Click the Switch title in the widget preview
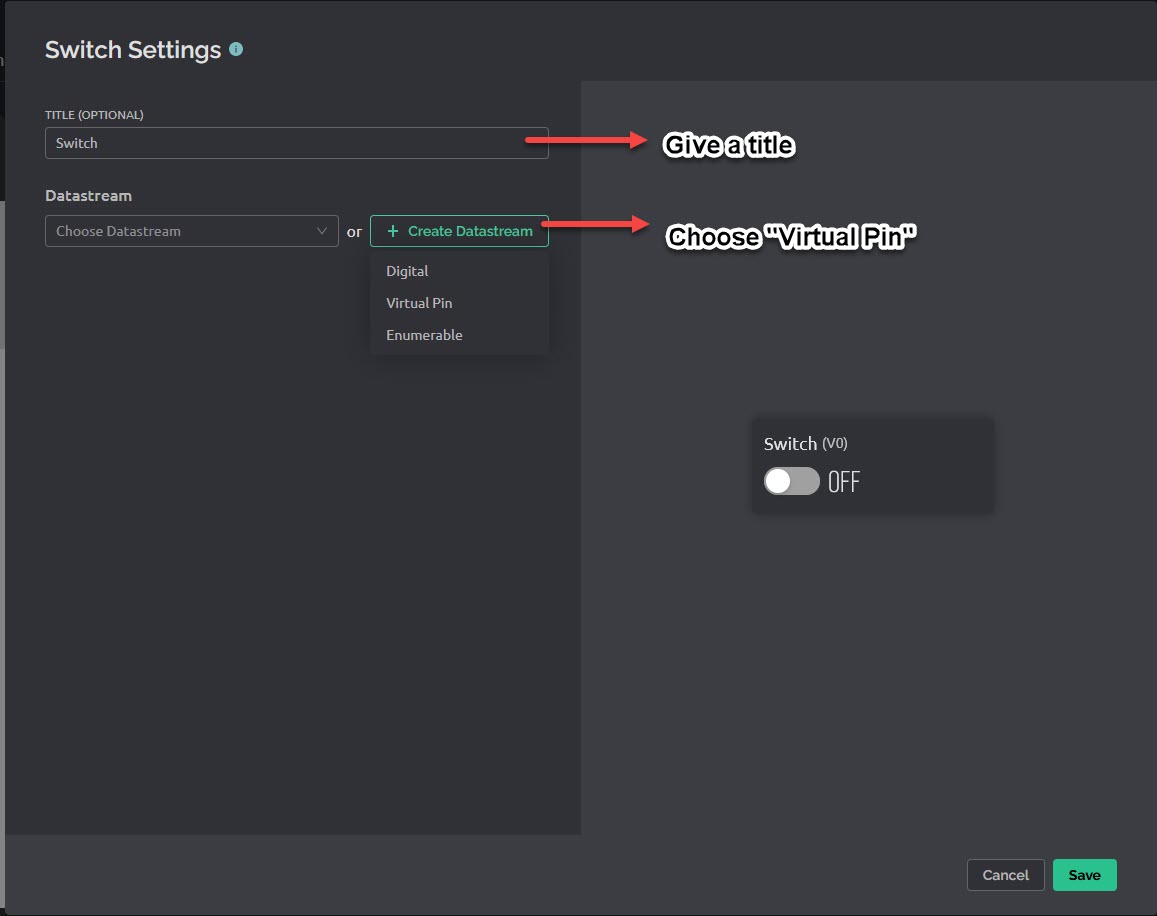Screen dimensions: 1157x916 click(x=790, y=444)
